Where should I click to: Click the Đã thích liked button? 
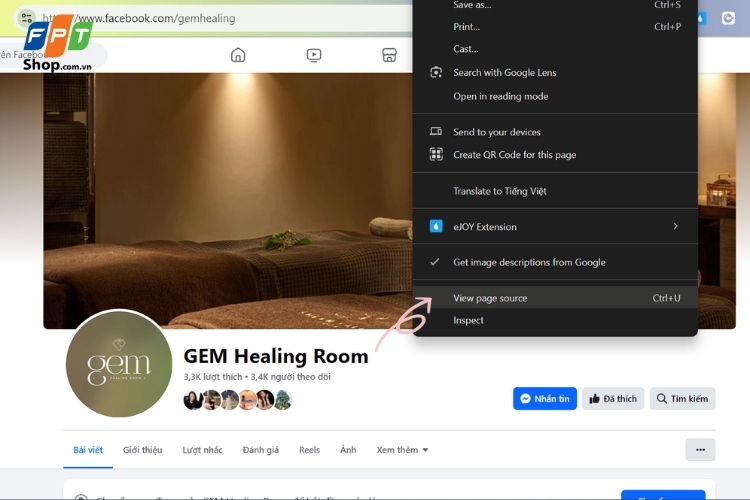[x=613, y=399]
